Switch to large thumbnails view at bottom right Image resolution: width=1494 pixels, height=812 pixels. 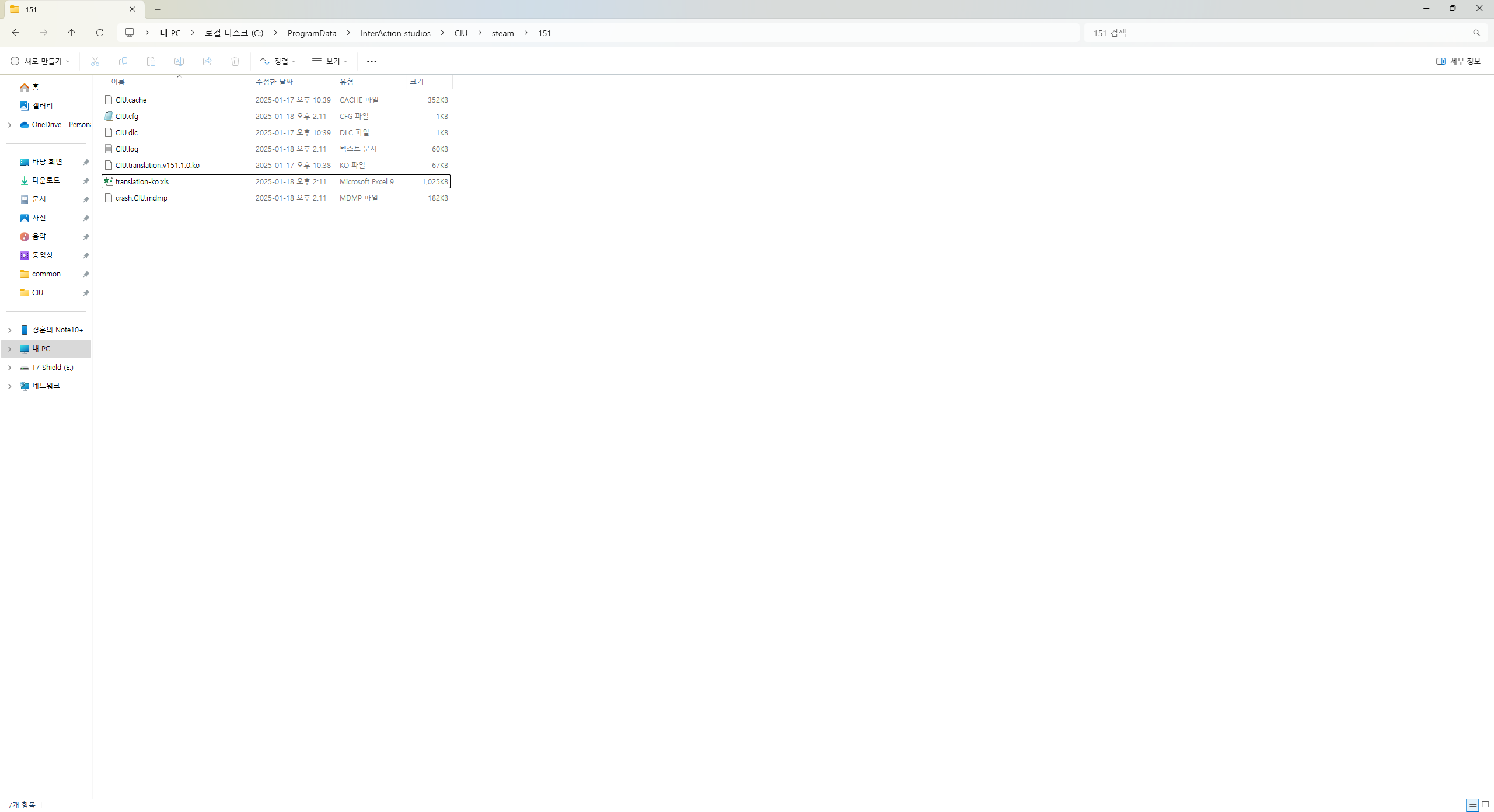(x=1485, y=805)
